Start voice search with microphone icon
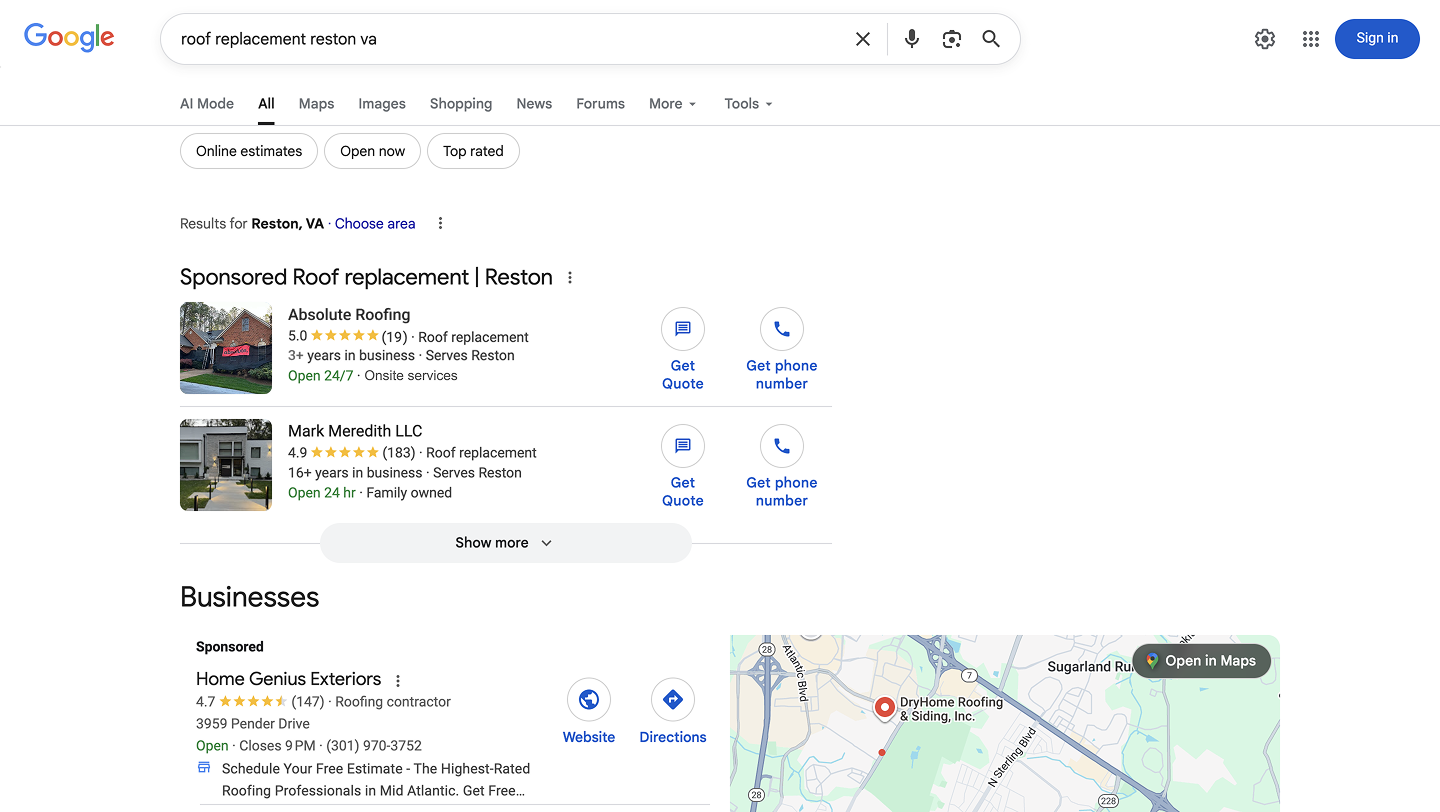Screen dimensions: 1440x812 coord(912,39)
